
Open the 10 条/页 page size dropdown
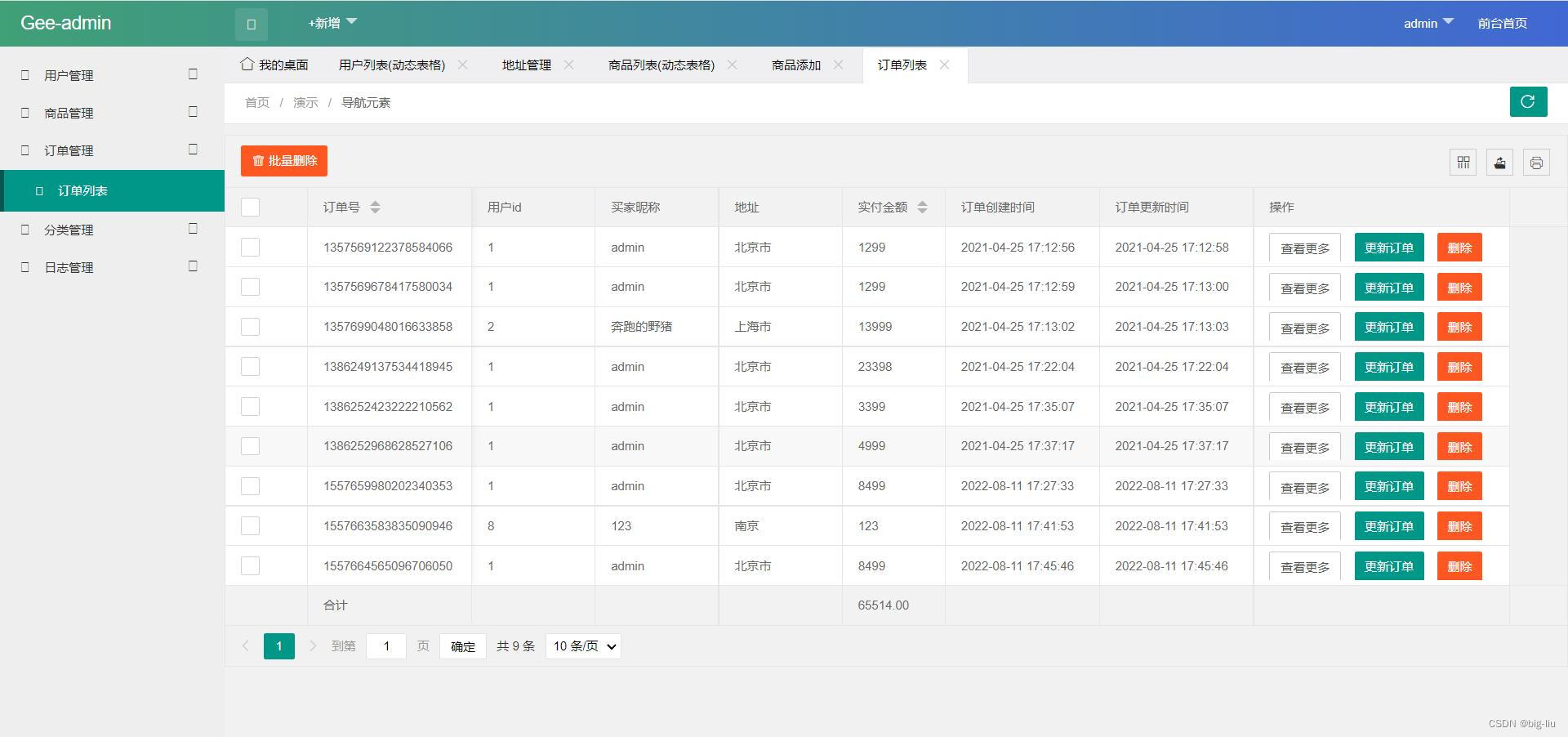point(583,645)
